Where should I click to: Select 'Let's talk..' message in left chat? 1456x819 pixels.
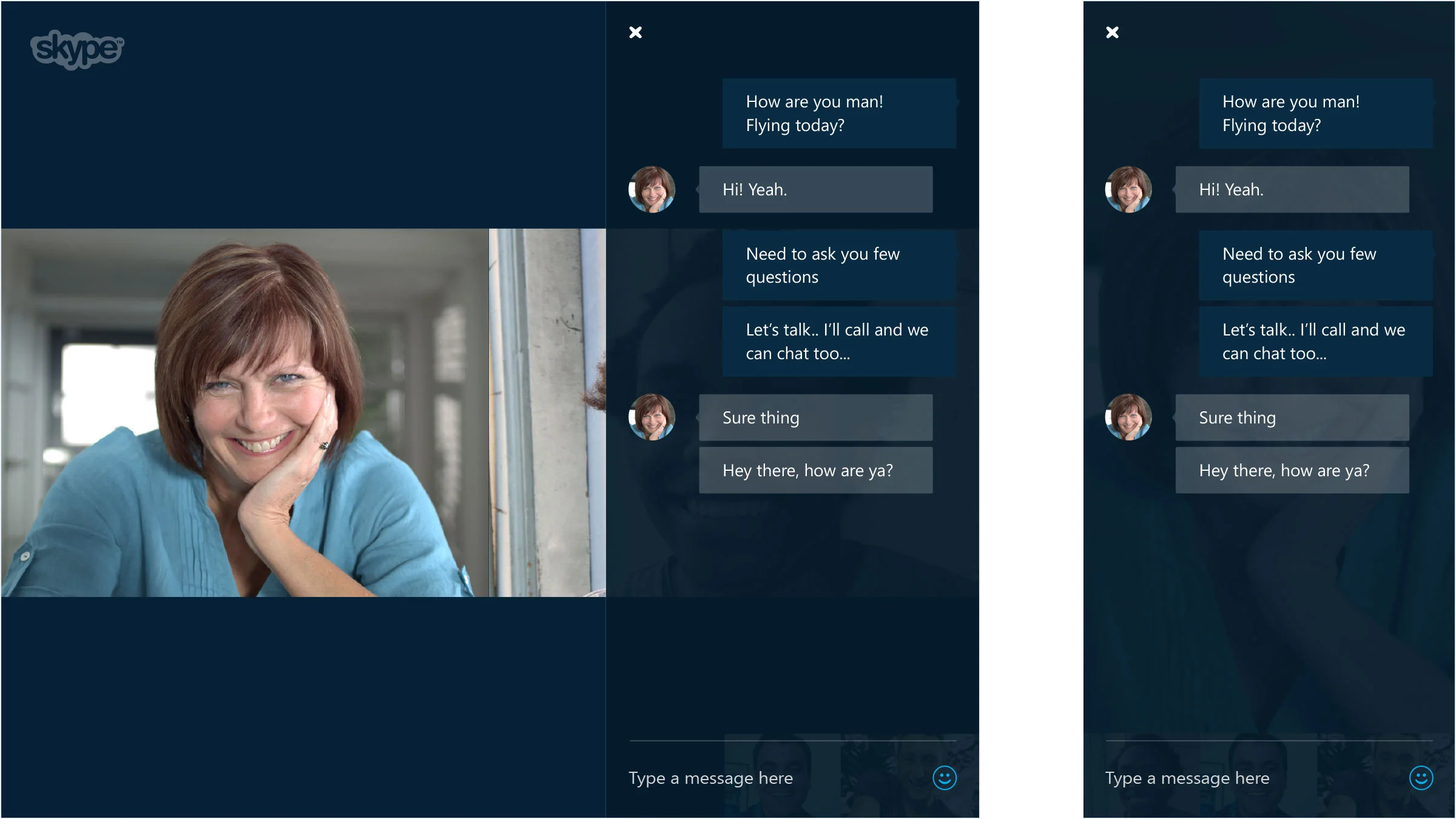pyautogui.click(x=838, y=342)
